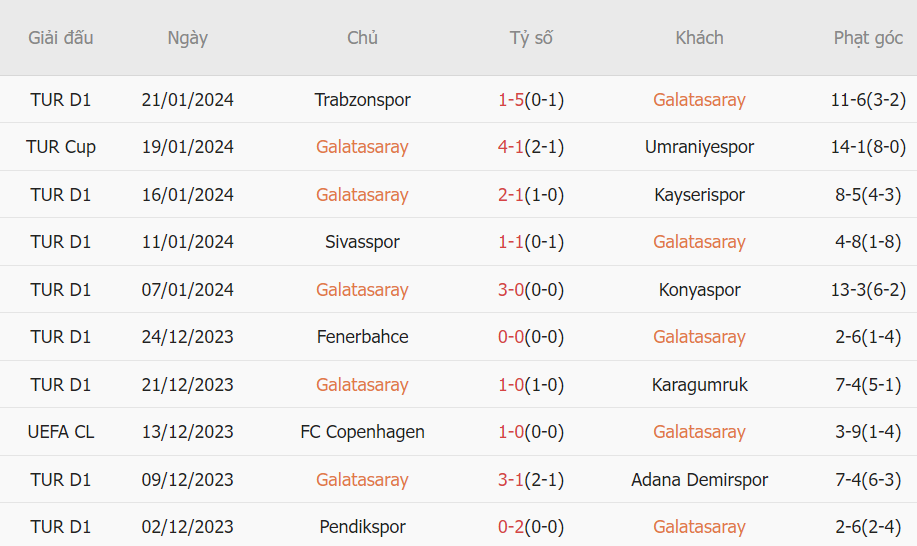Click the Phạt góc column header
This screenshot has height=546, width=917.
[x=868, y=38]
